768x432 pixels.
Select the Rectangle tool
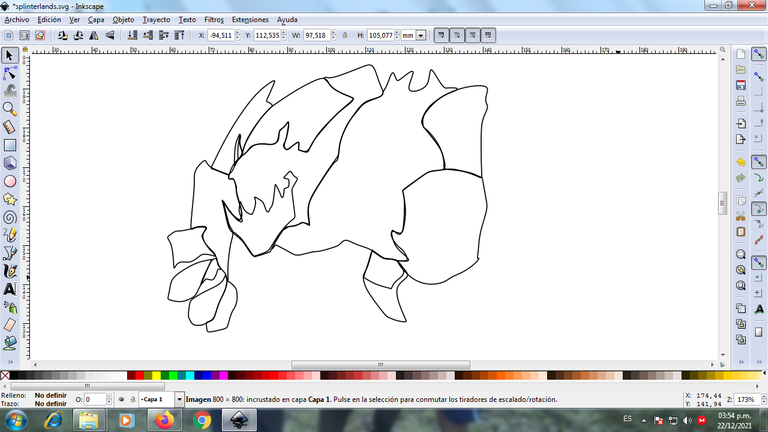9,145
